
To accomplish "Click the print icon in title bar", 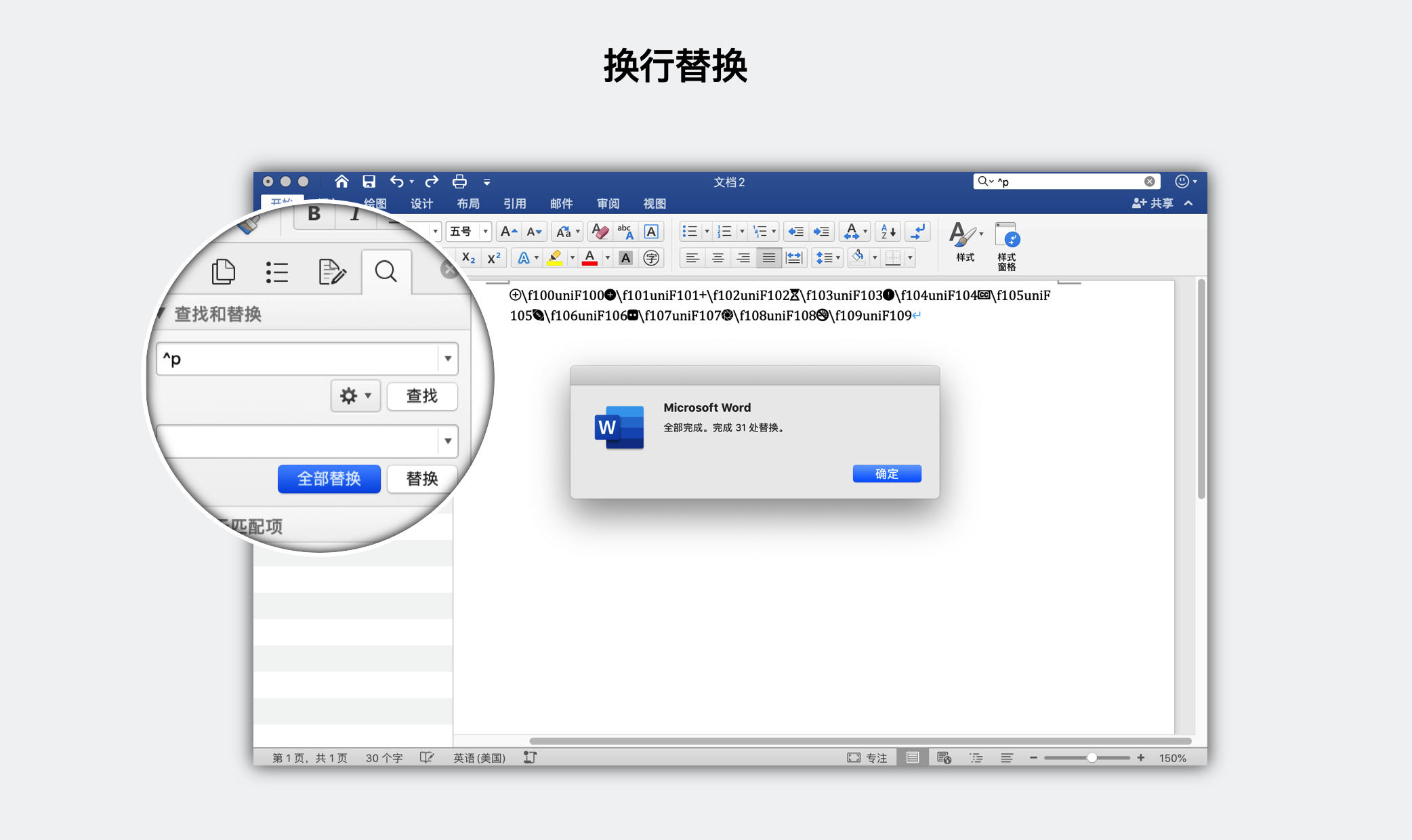I will coord(459,182).
